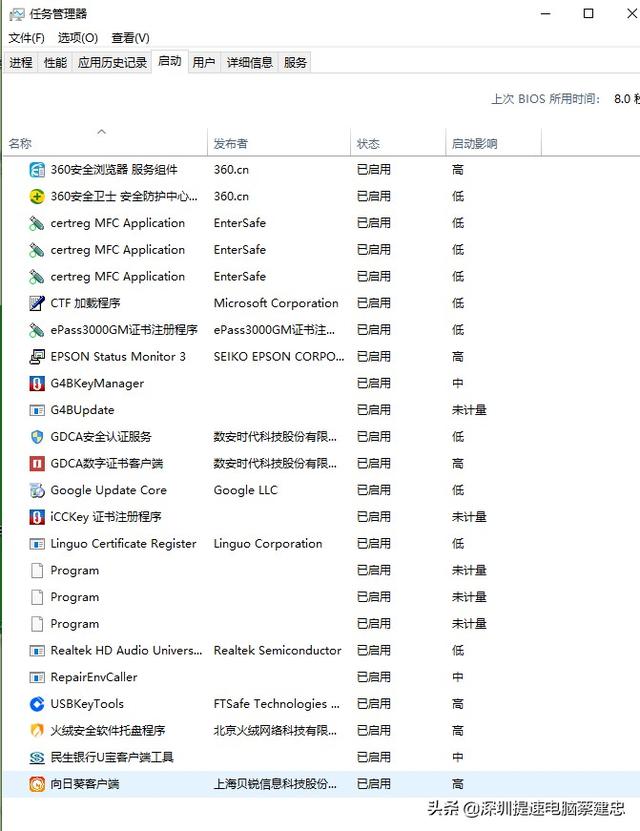
Task: Sort by the 发布者 column header
Action: pos(279,143)
